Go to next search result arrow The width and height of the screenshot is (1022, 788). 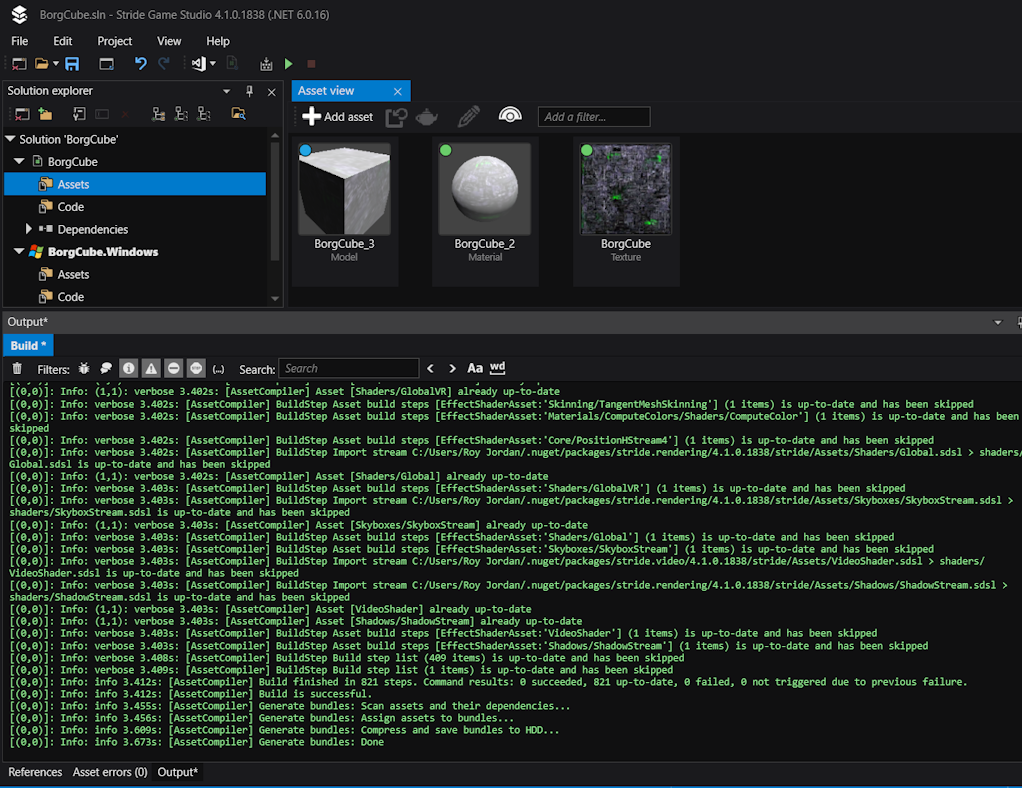pyautogui.click(x=452, y=369)
